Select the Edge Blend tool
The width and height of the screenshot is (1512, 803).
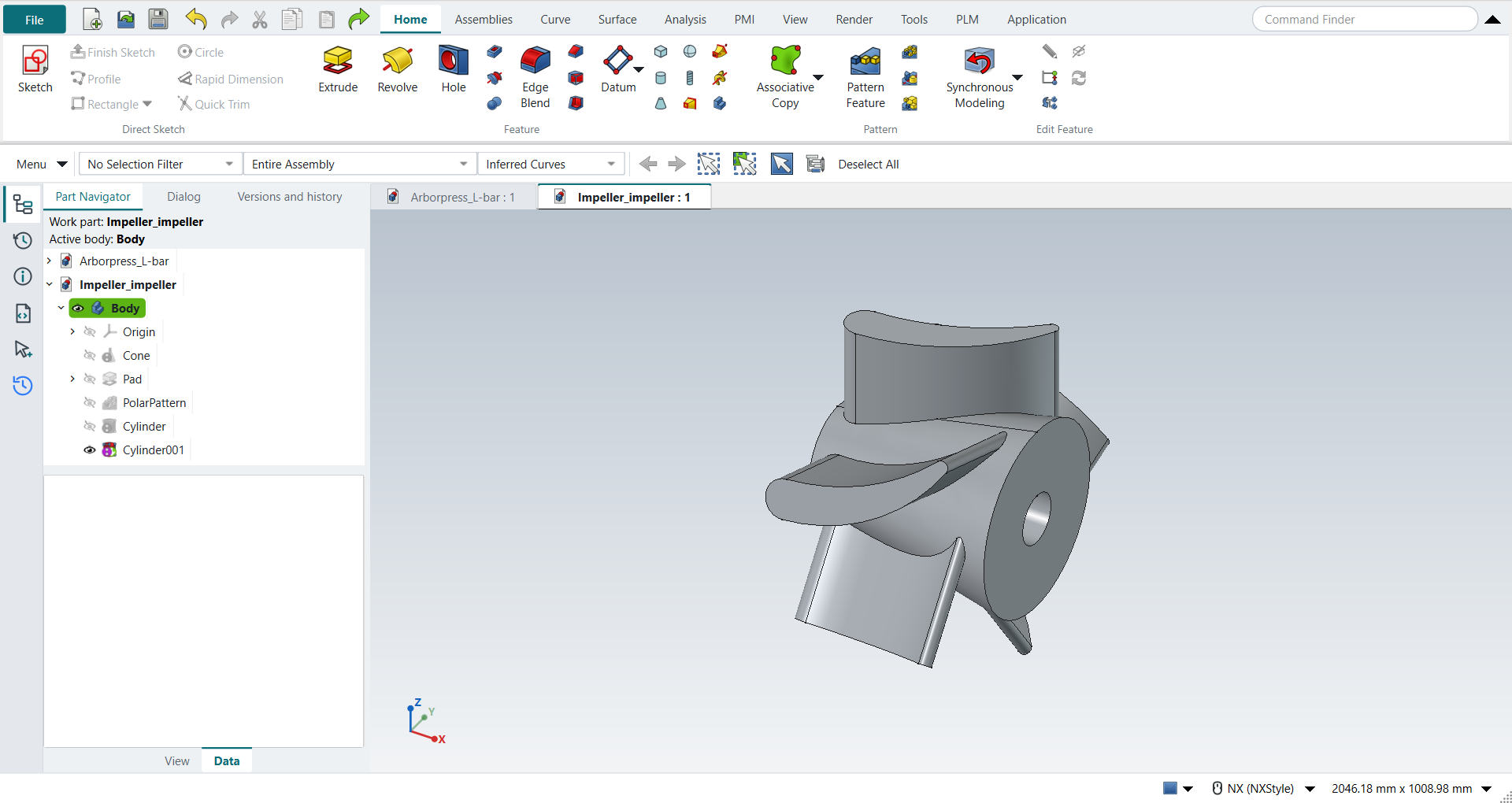pyautogui.click(x=535, y=77)
